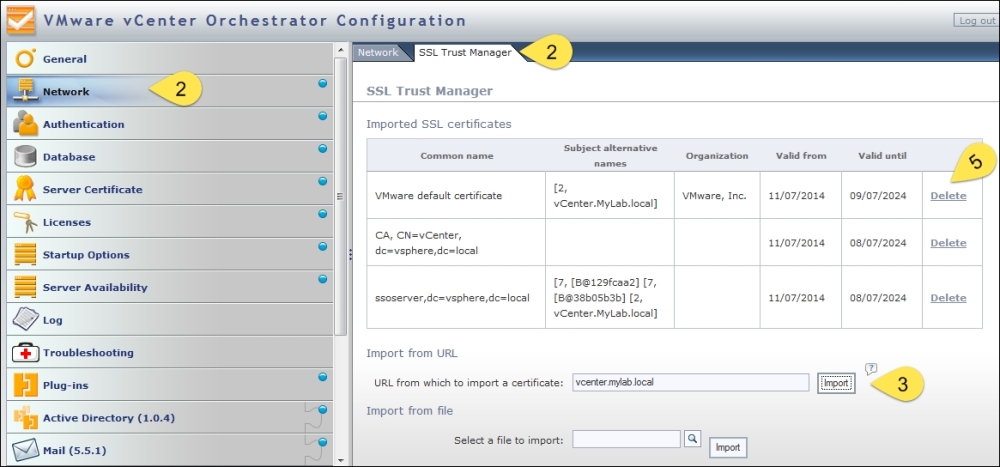Open the Server Availability section
The image size is (1000, 467).
point(170,287)
